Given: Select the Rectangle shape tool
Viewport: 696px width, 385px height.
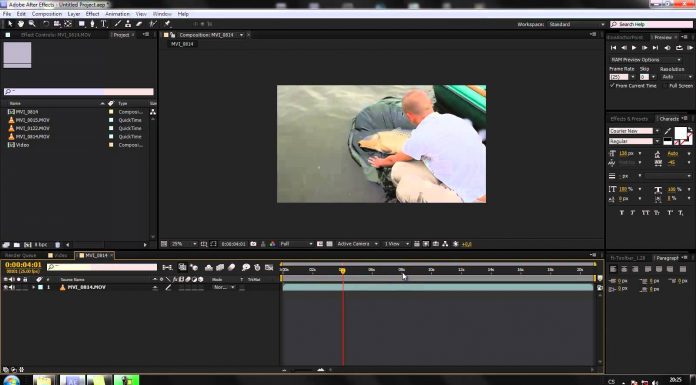Looking at the screenshot, I should [82, 24].
